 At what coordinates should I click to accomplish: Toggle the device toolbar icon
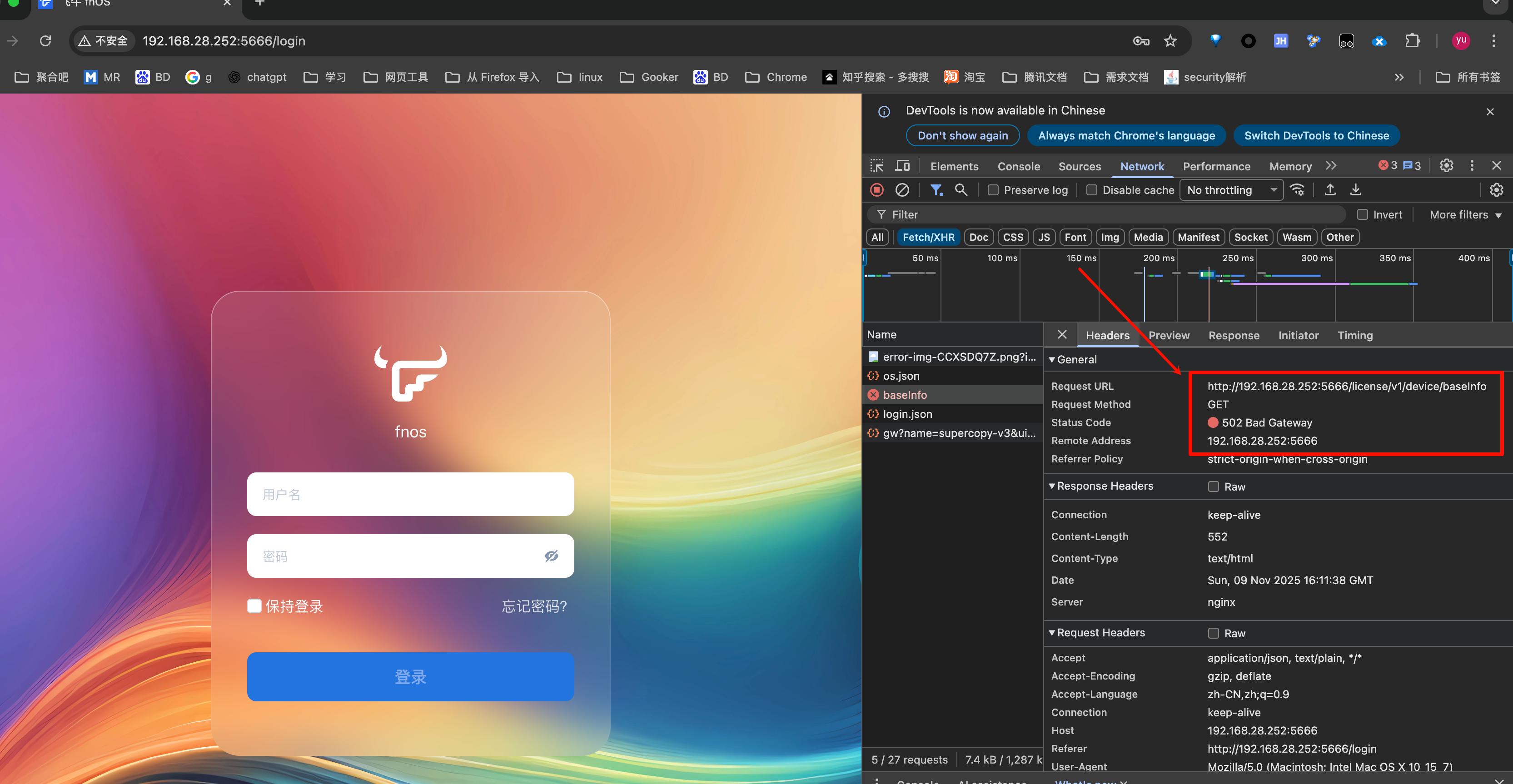click(902, 166)
